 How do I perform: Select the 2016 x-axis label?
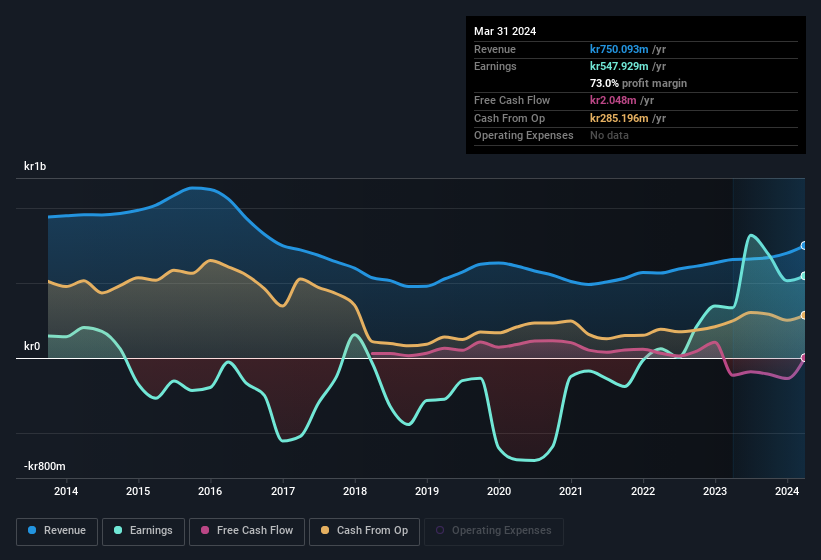(x=210, y=491)
